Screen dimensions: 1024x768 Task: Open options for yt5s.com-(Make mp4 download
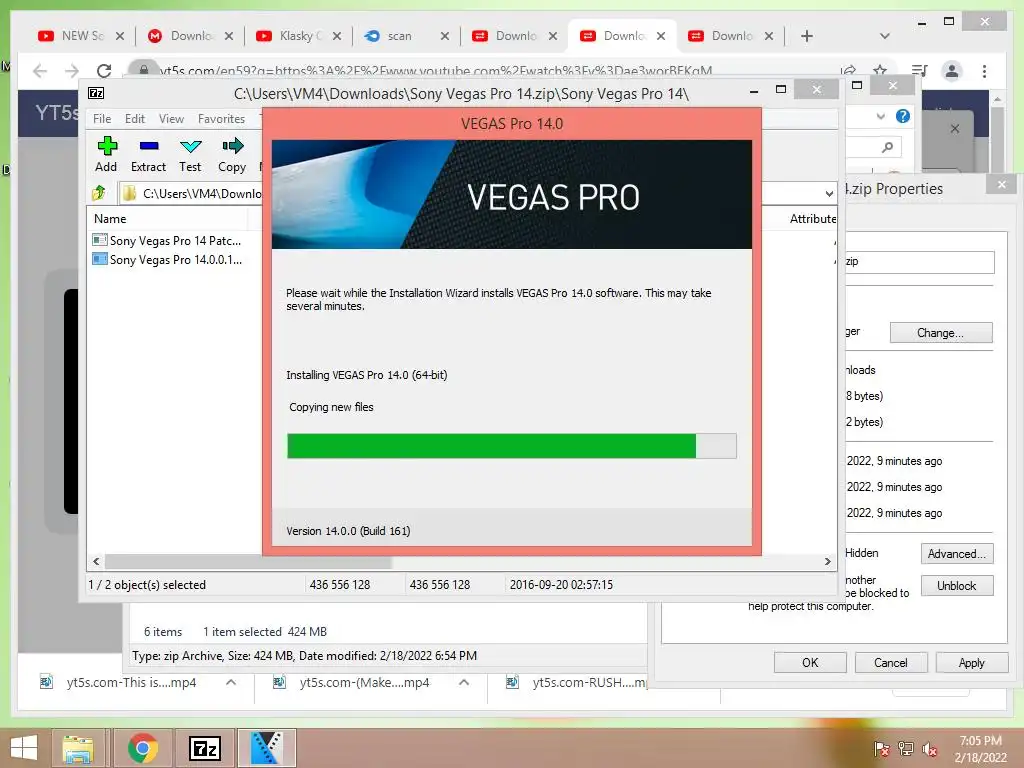464,682
